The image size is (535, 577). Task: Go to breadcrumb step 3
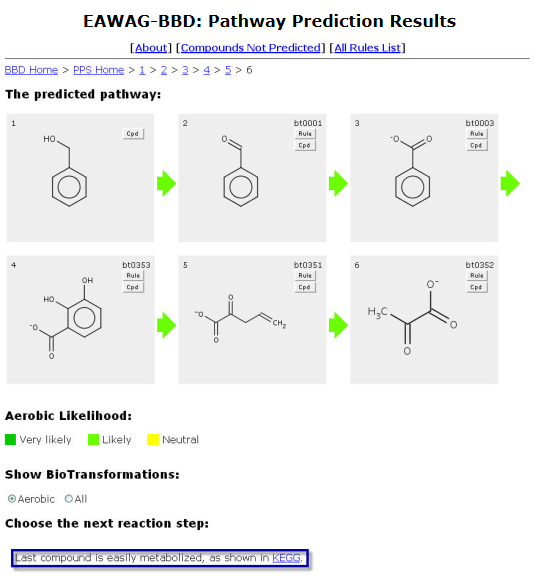click(185, 70)
